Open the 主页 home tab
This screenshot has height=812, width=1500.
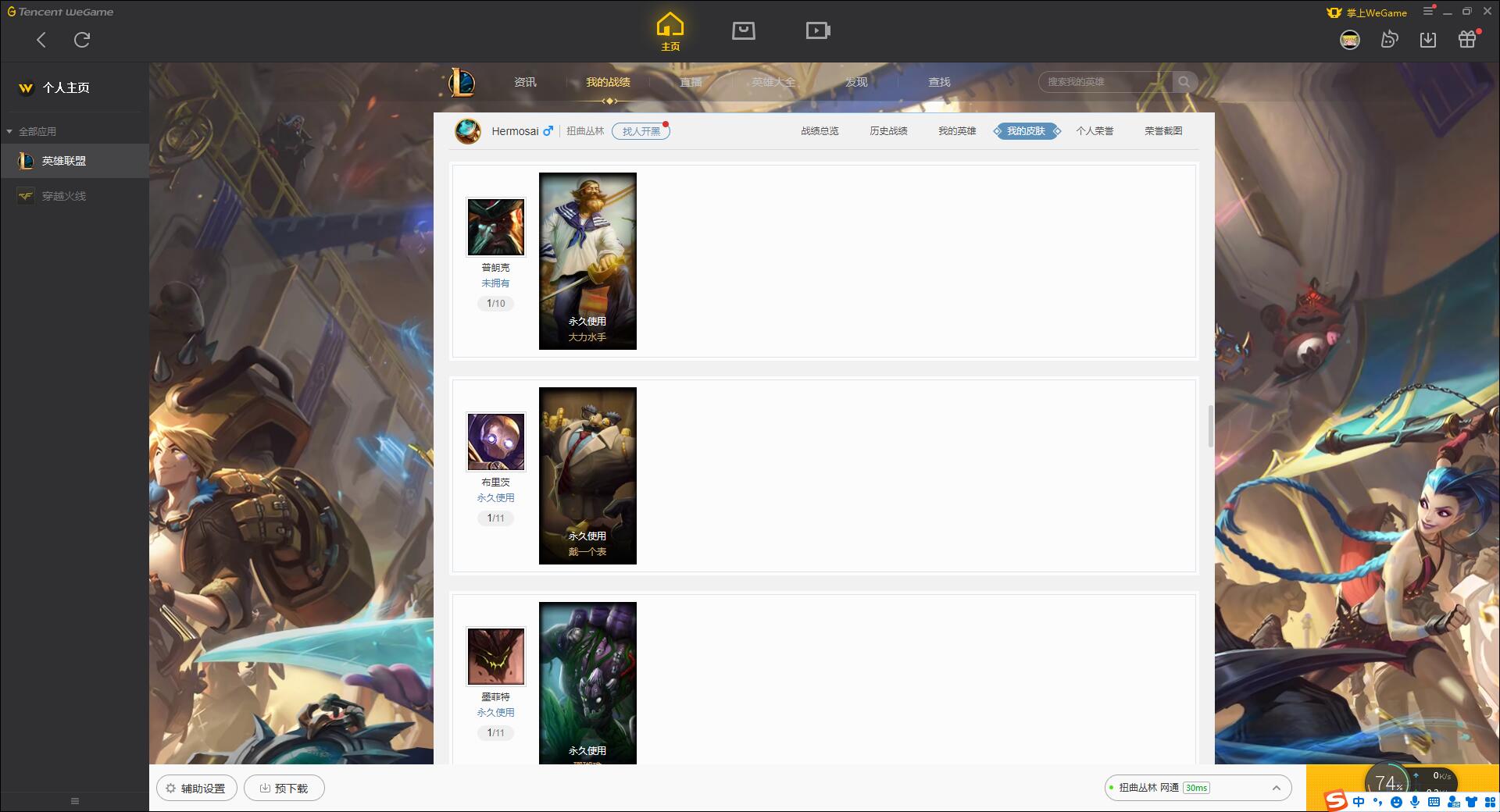(670, 31)
